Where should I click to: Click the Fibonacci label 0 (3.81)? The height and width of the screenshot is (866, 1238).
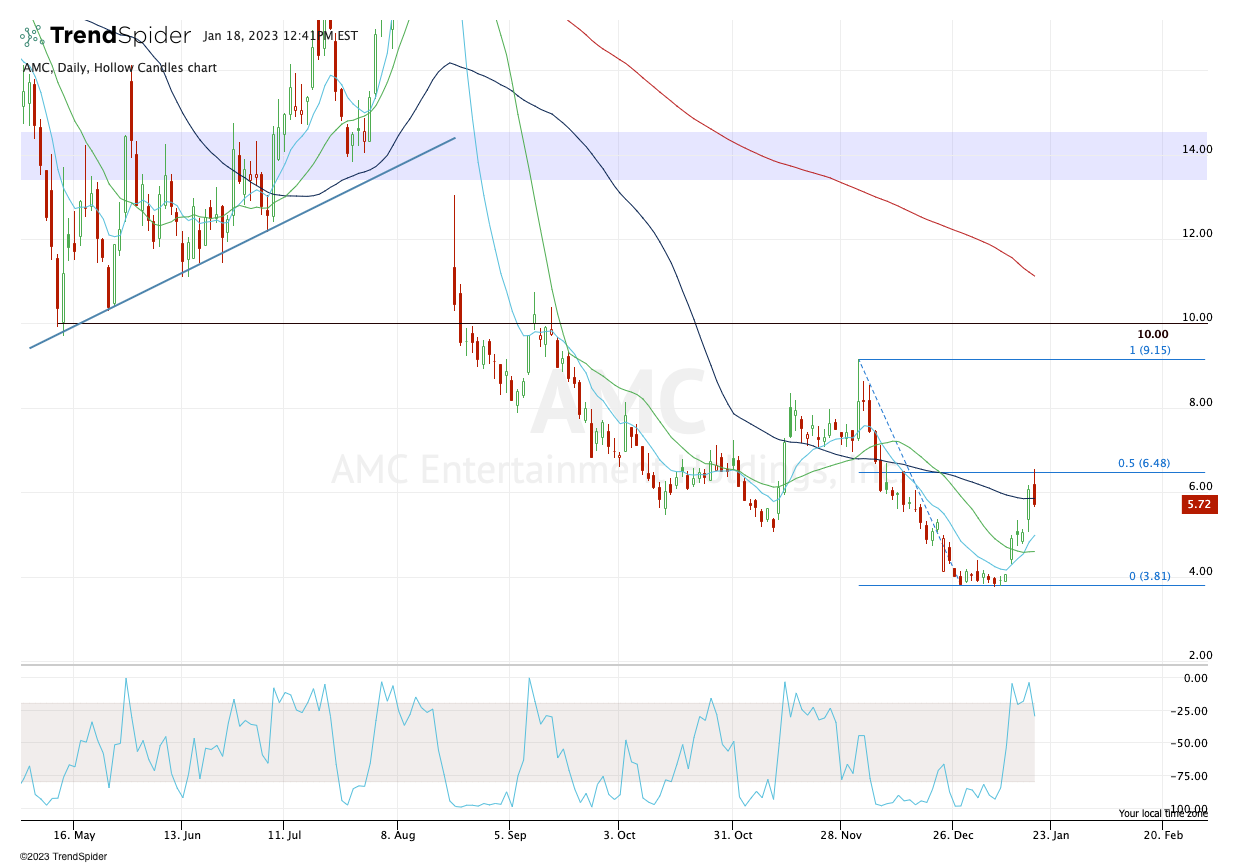point(1149,576)
